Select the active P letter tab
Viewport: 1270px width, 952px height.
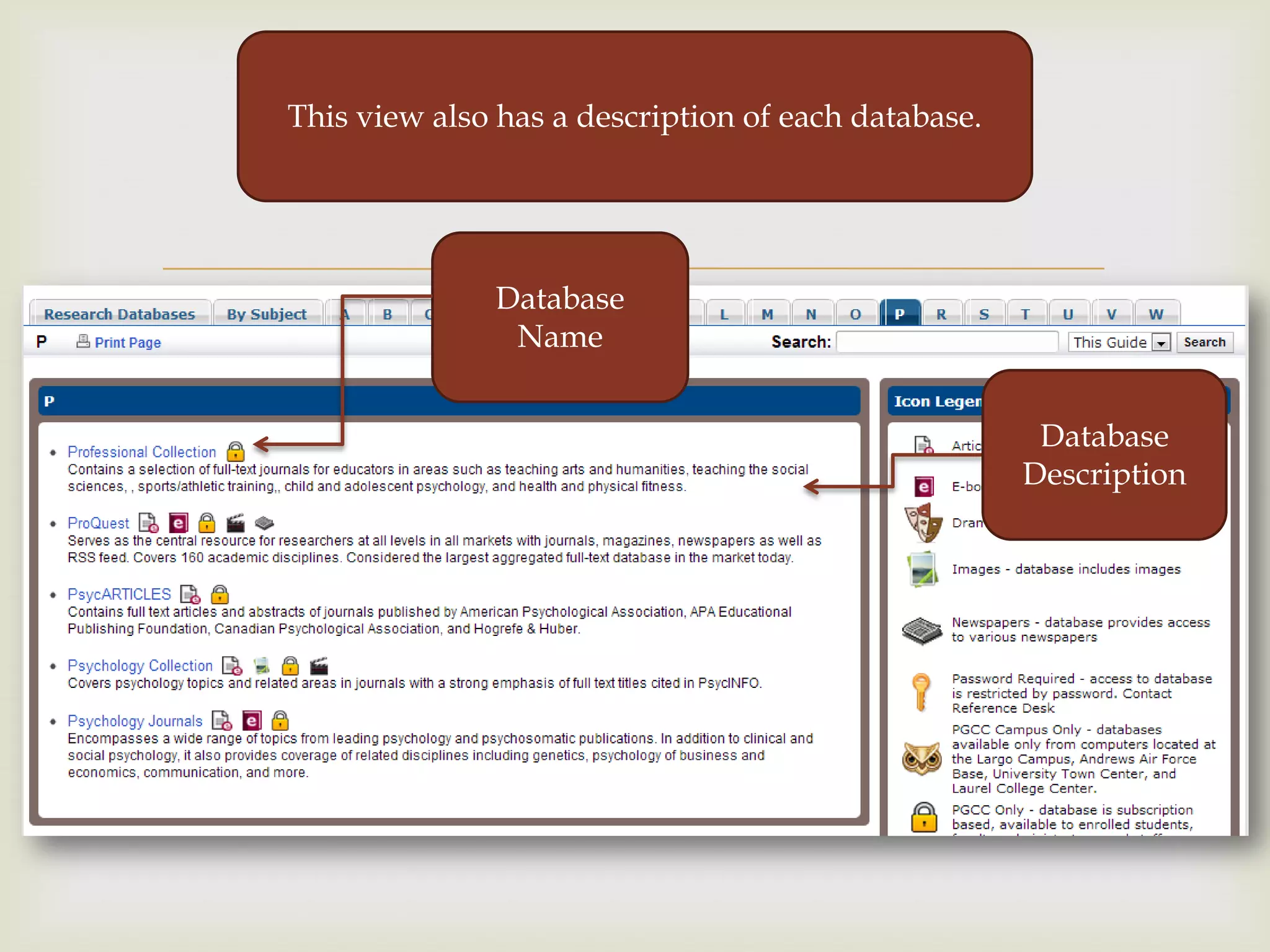point(899,314)
